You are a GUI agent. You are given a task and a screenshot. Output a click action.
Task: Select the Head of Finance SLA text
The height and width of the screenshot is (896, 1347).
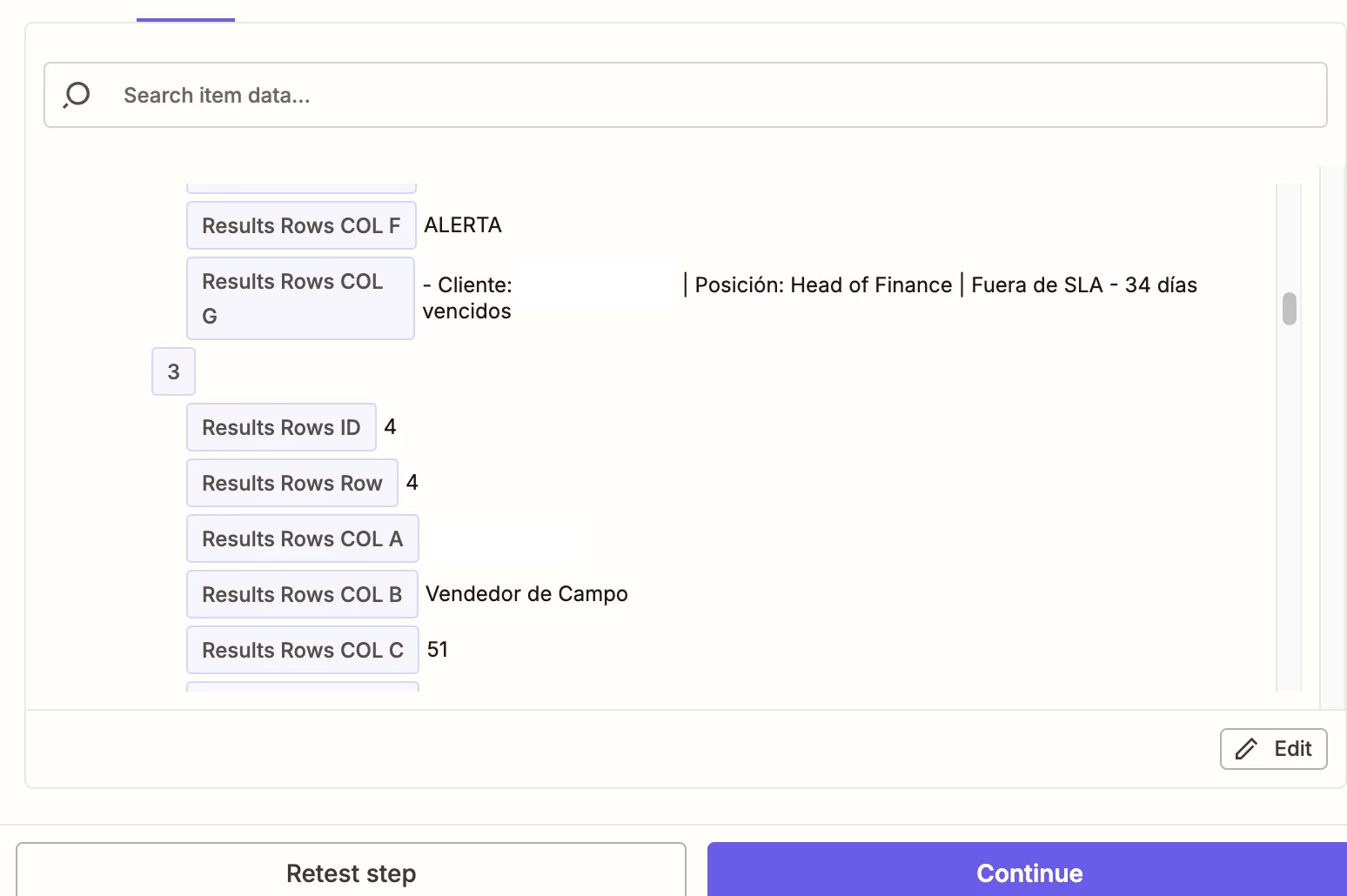click(810, 298)
